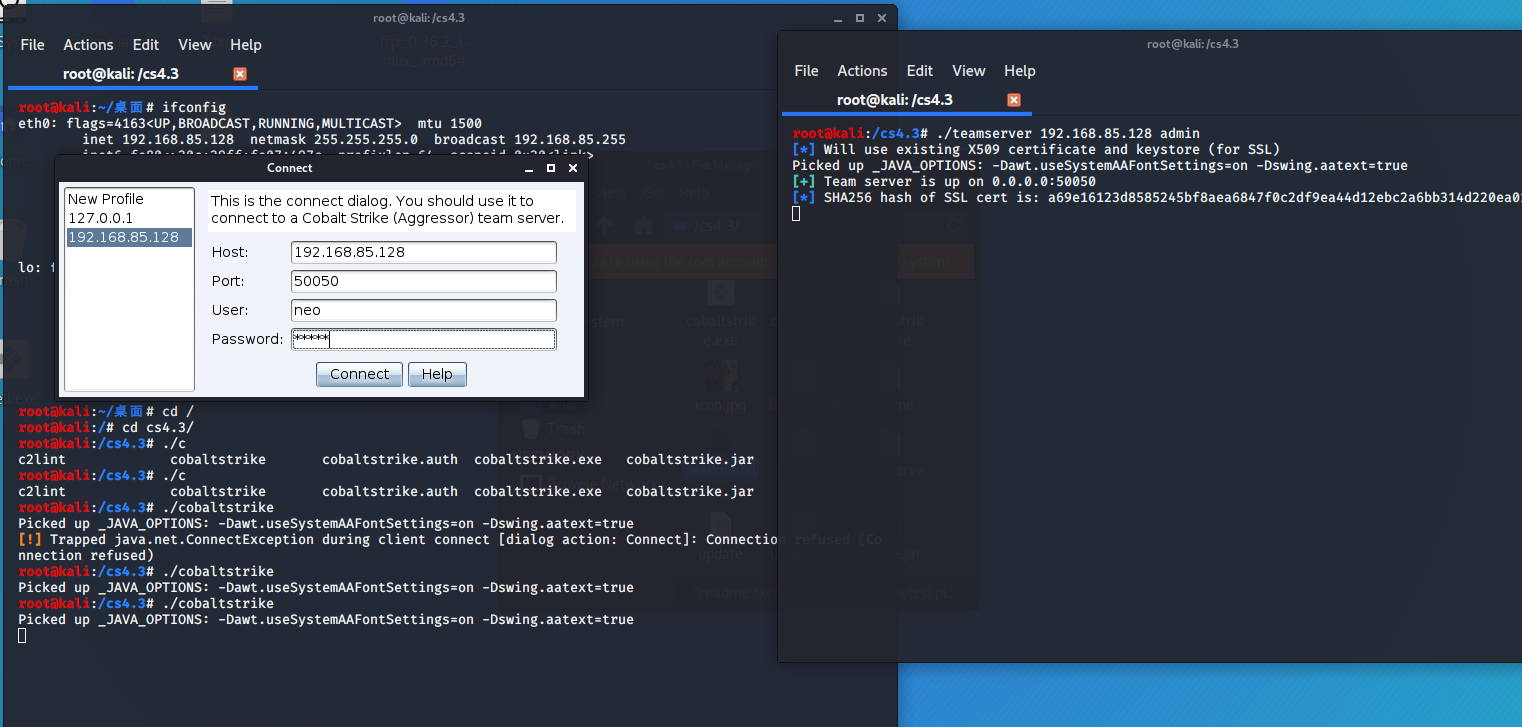Select right terminal tab root@kali: /cs4.3
This screenshot has width=1522, height=727.
[895, 100]
